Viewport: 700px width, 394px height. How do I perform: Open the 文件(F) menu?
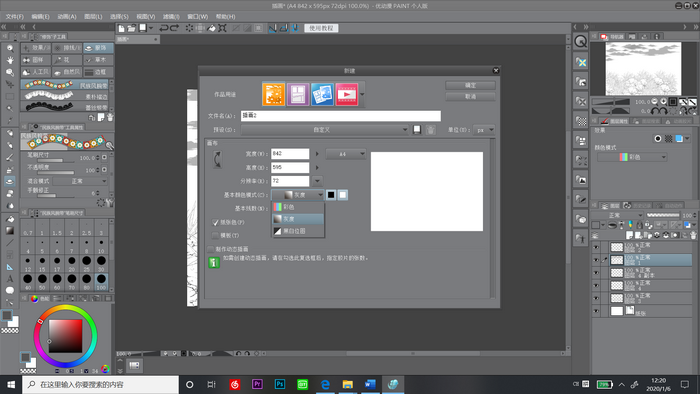(15, 17)
